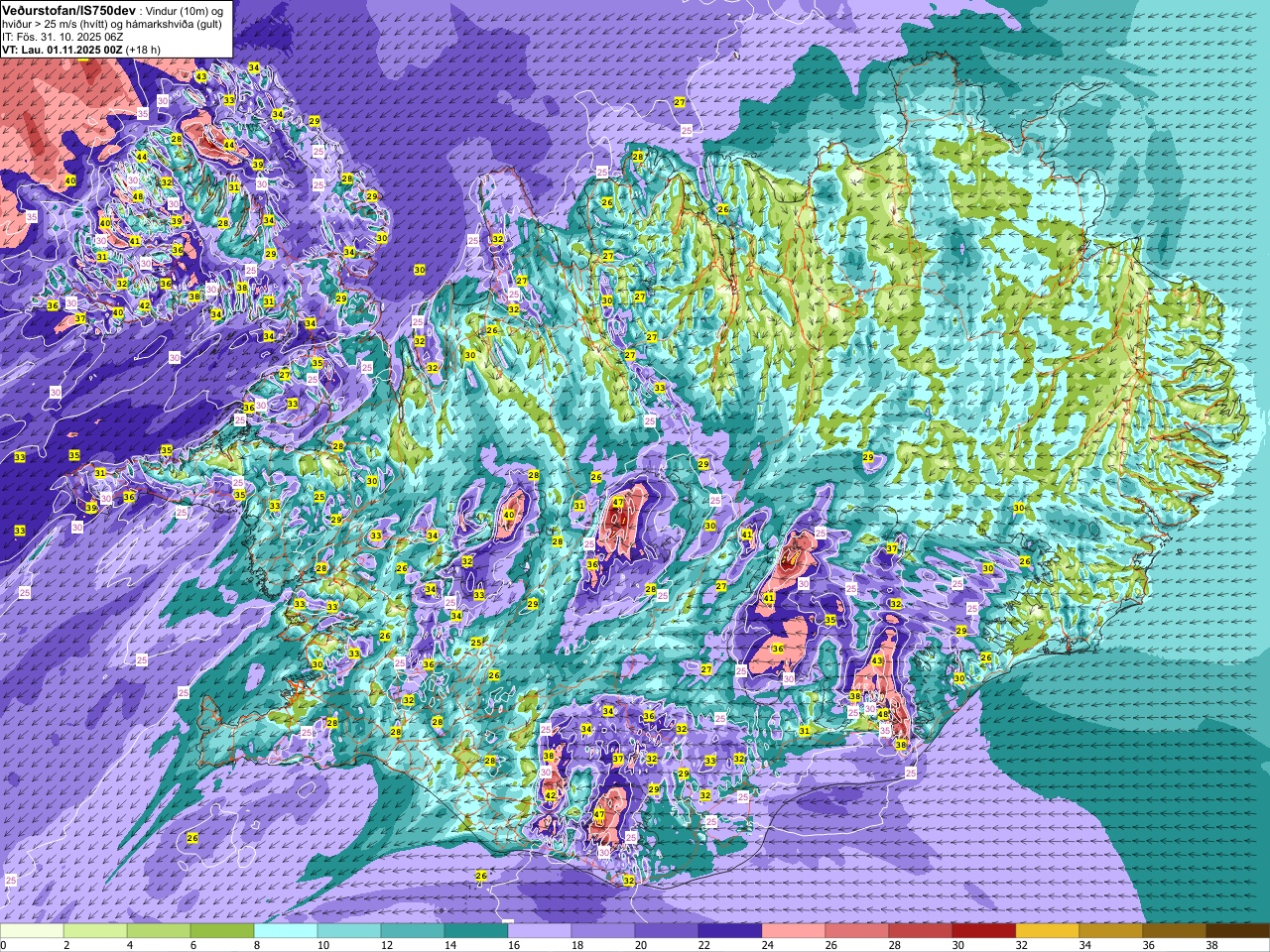Click the dark brown legend swatch above 38 m/s
Viewport: 1270px width, 952px height.
coord(1238,931)
